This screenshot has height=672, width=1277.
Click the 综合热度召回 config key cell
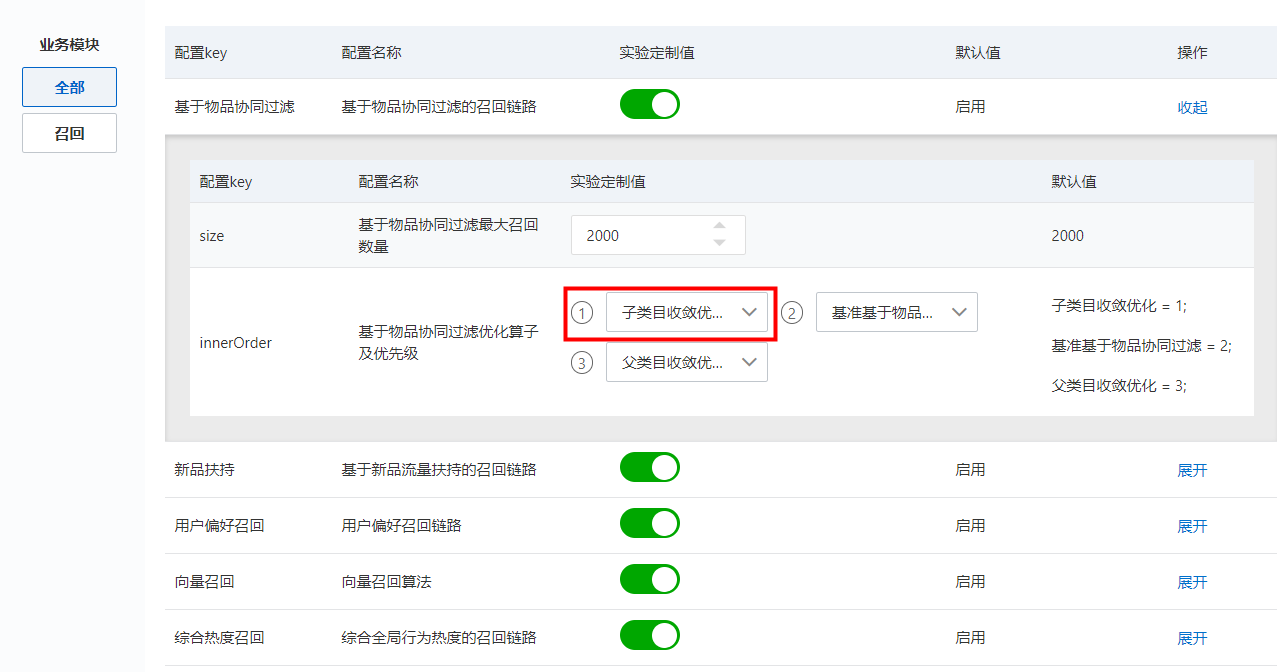point(219,637)
